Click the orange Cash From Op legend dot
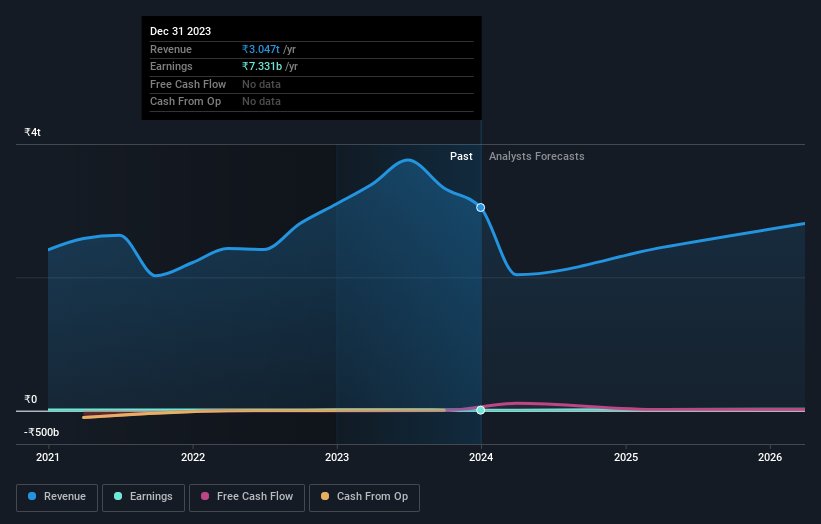 tap(325, 496)
